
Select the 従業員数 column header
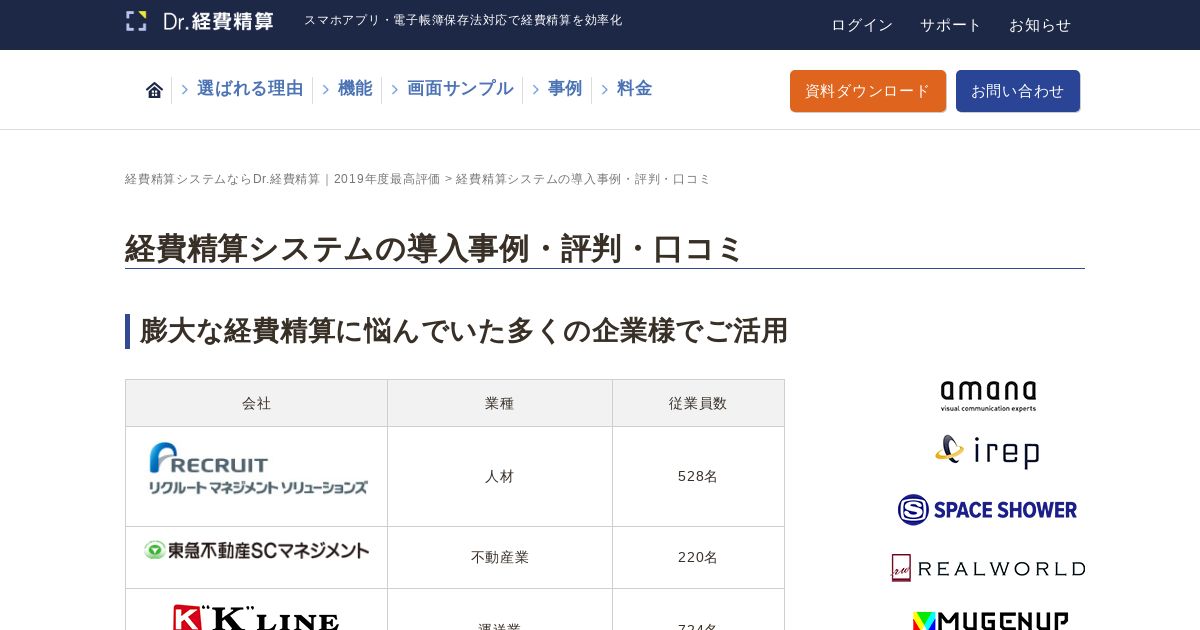pyautogui.click(x=698, y=403)
